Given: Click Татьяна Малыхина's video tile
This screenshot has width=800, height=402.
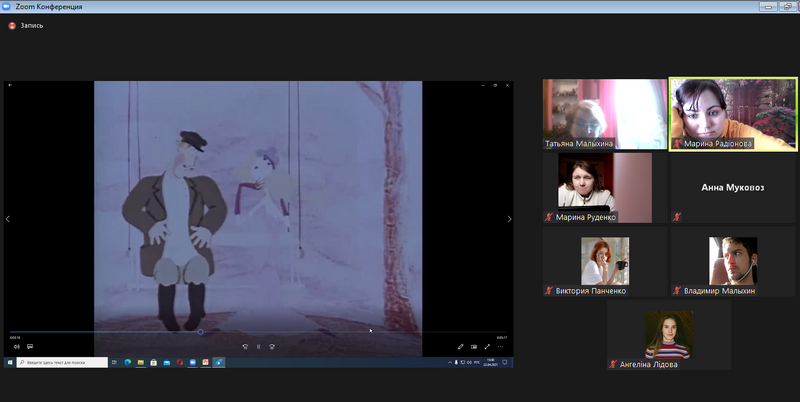Looking at the screenshot, I should pyautogui.click(x=605, y=114).
